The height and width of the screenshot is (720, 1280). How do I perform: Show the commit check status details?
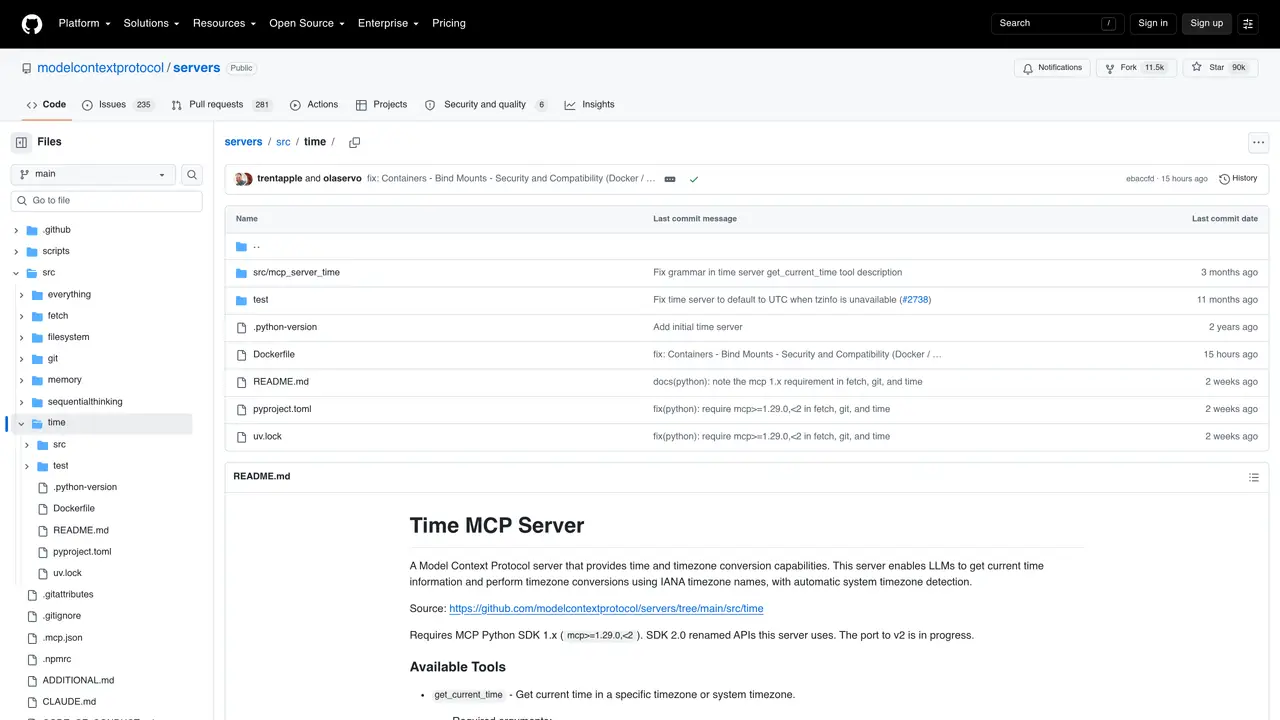tap(693, 179)
